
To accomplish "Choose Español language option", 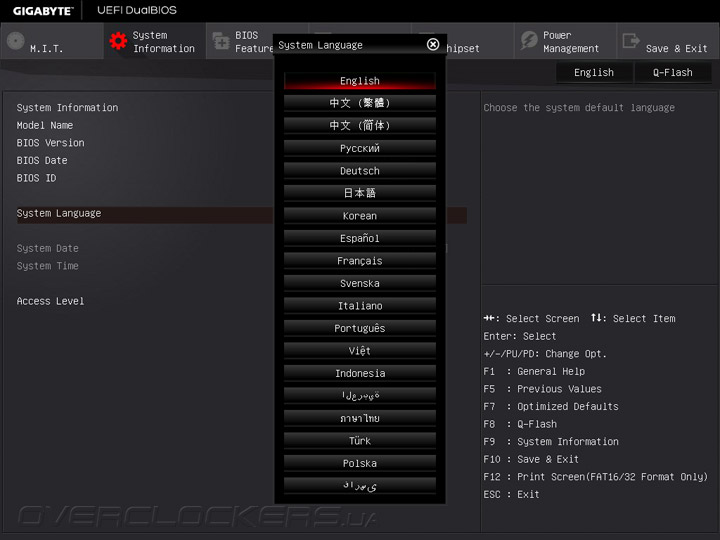I will coord(360,238).
